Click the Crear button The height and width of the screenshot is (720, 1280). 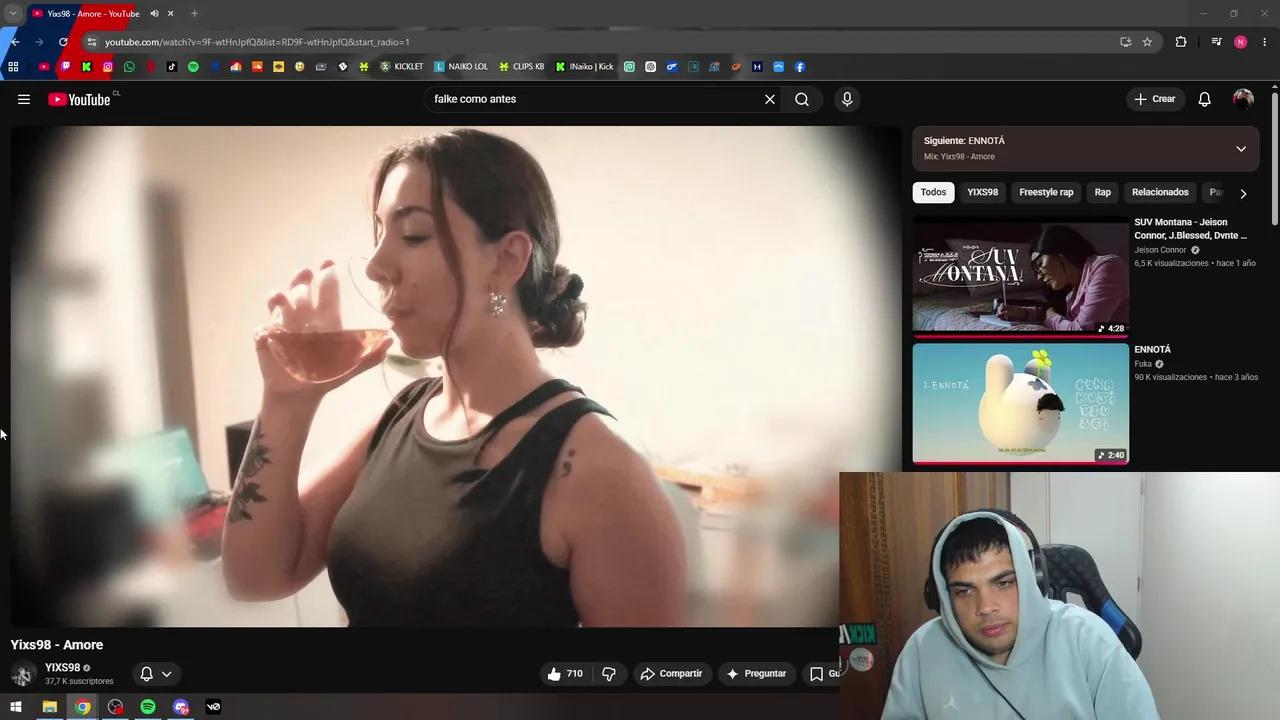pyautogui.click(x=1155, y=99)
